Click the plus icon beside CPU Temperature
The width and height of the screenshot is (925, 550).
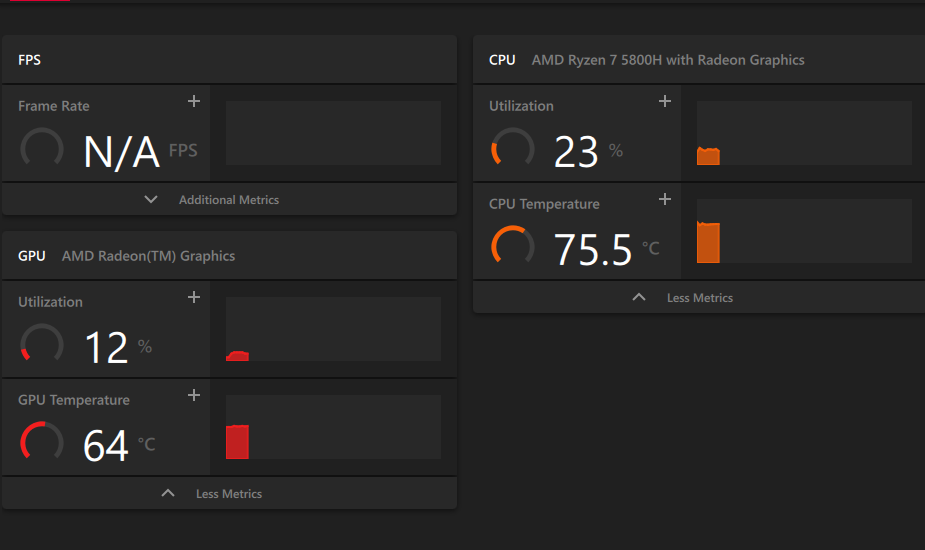pos(665,199)
